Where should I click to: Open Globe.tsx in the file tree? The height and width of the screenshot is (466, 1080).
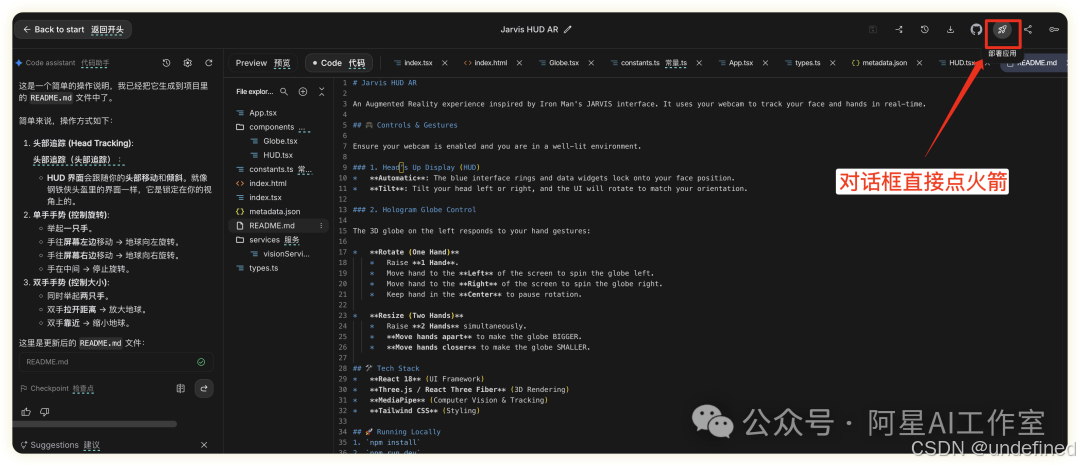point(279,141)
